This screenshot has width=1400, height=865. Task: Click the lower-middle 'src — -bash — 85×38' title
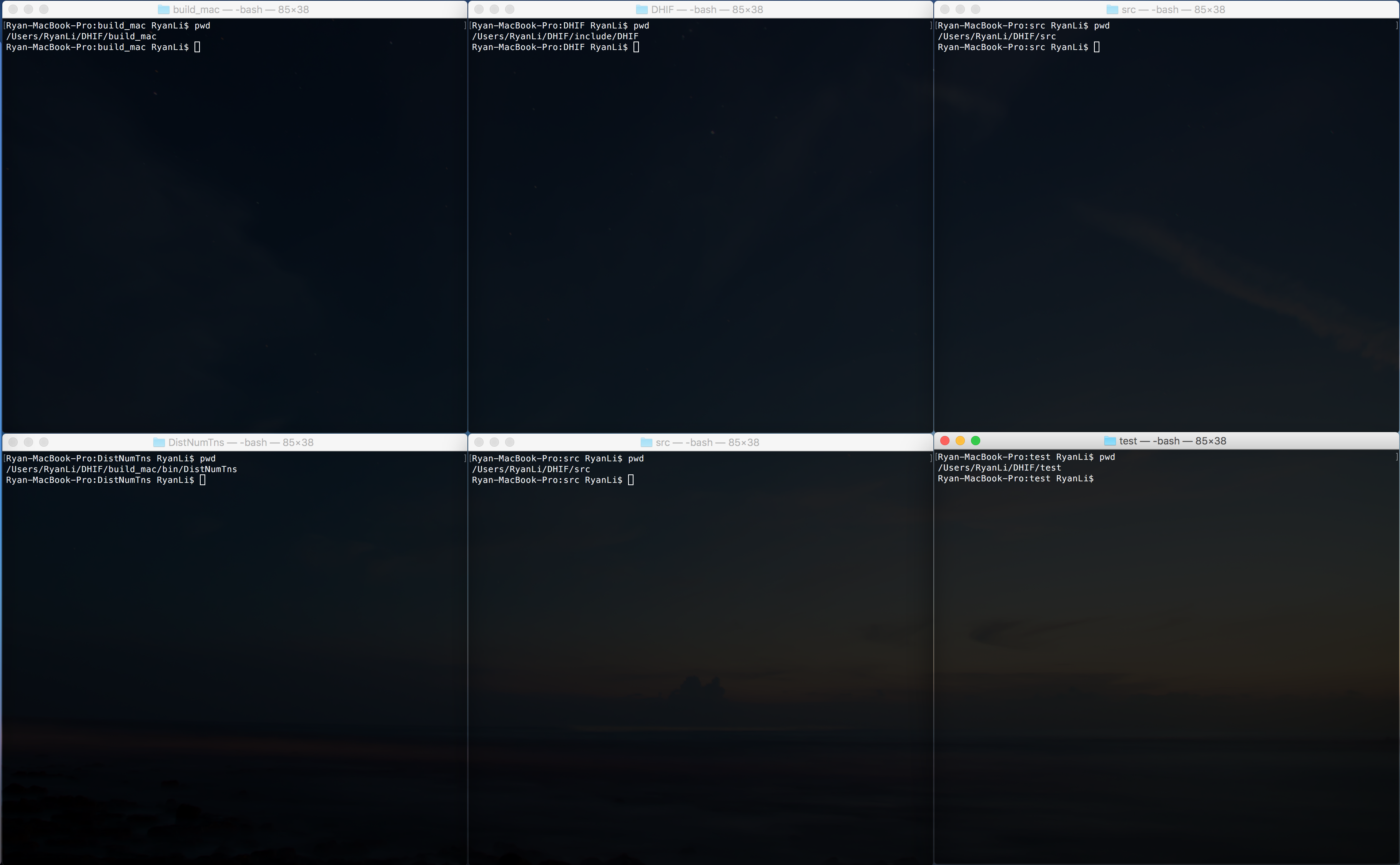click(707, 442)
